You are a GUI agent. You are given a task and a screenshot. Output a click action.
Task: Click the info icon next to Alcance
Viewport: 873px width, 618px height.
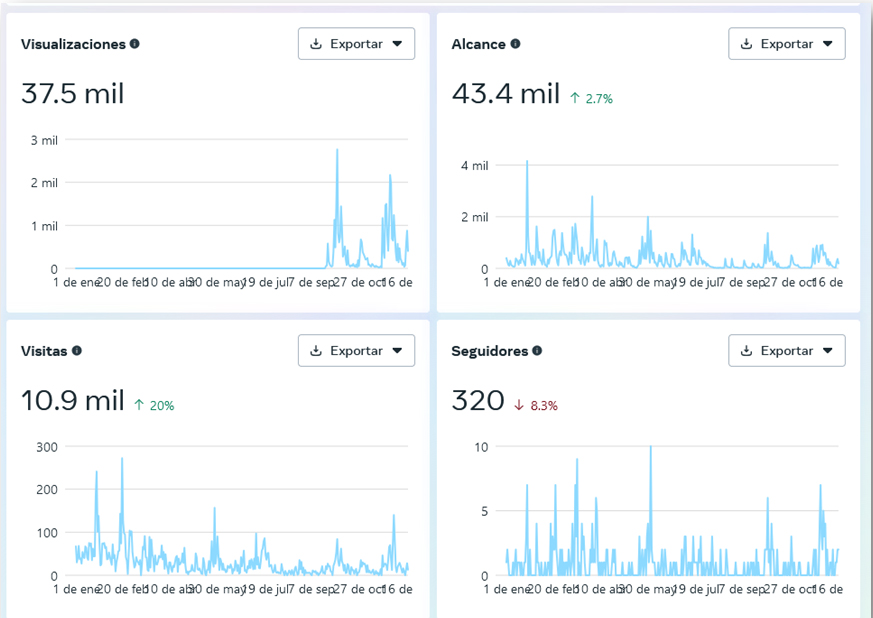click(516, 43)
